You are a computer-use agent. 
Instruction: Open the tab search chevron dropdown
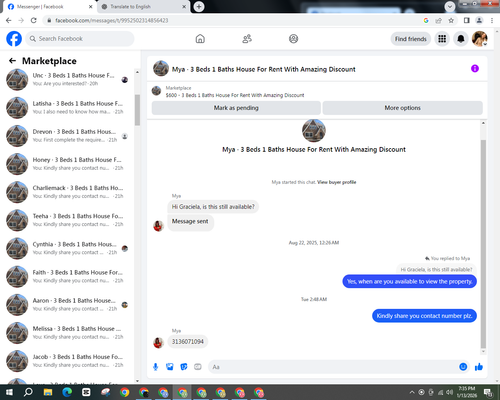(x=450, y=6)
